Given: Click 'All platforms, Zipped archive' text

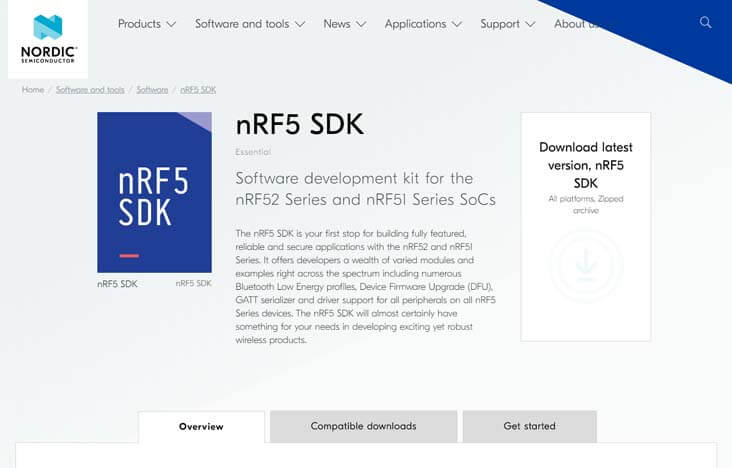Looking at the screenshot, I should (586, 205).
